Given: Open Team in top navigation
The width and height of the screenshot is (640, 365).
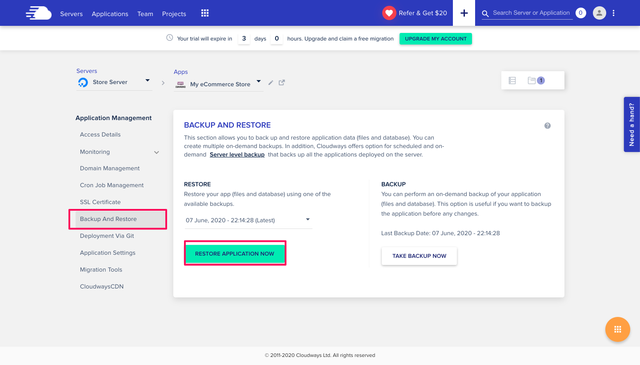Looking at the screenshot, I should (x=145, y=14).
